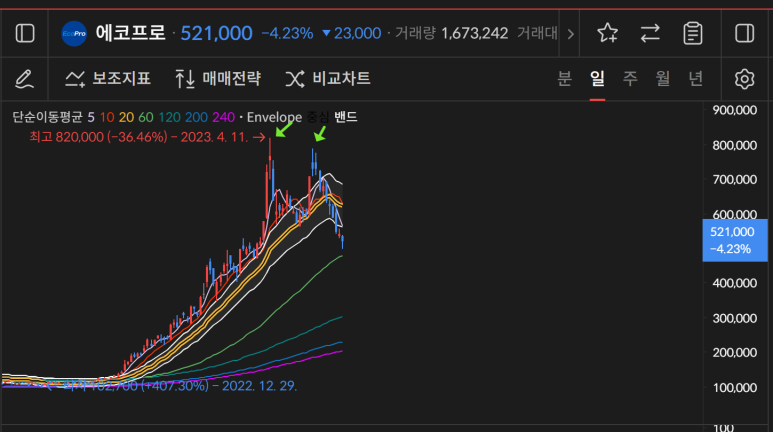The height and width of the screenshot is (432, 773).
Task: Switch to 분 minute chart tab
Action: pos(564,78)
